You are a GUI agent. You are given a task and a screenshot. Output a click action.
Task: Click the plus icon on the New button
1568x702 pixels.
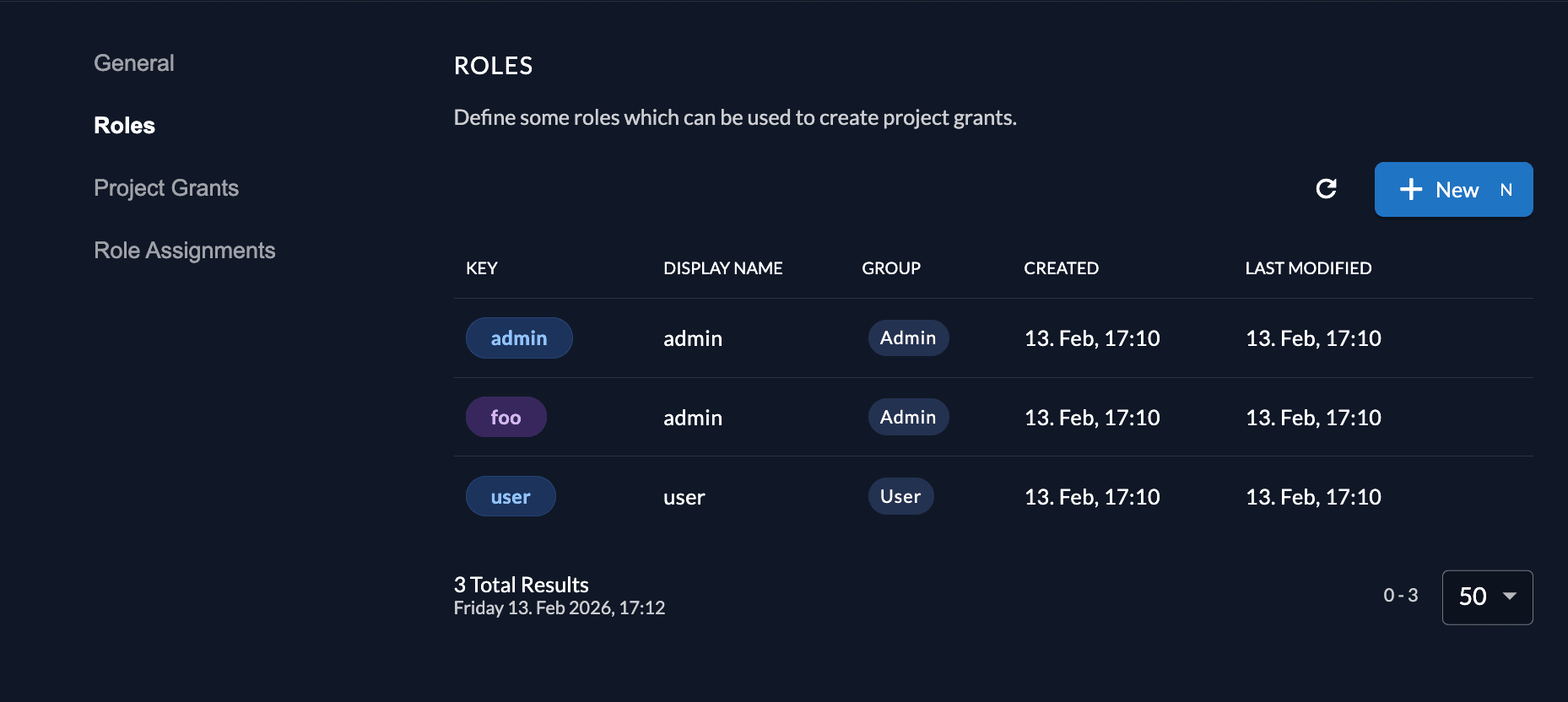pos(1410,189)
